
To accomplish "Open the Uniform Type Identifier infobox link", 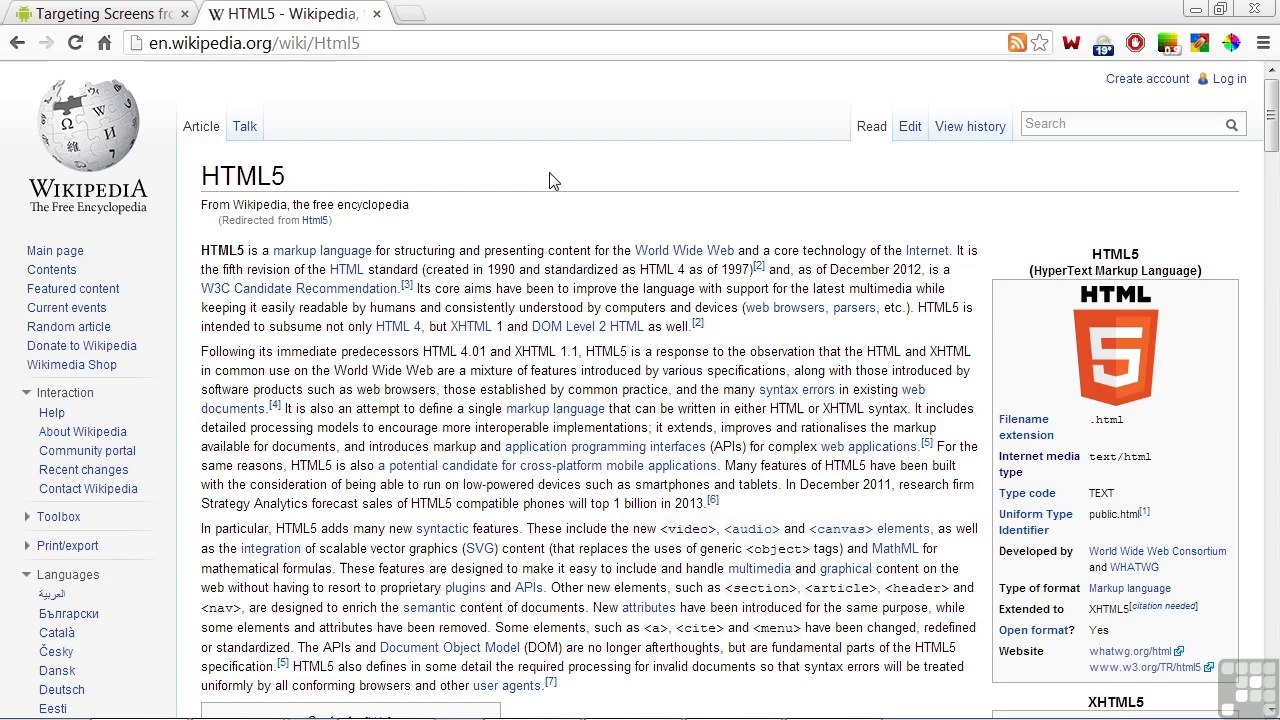I will (1035, 523).
